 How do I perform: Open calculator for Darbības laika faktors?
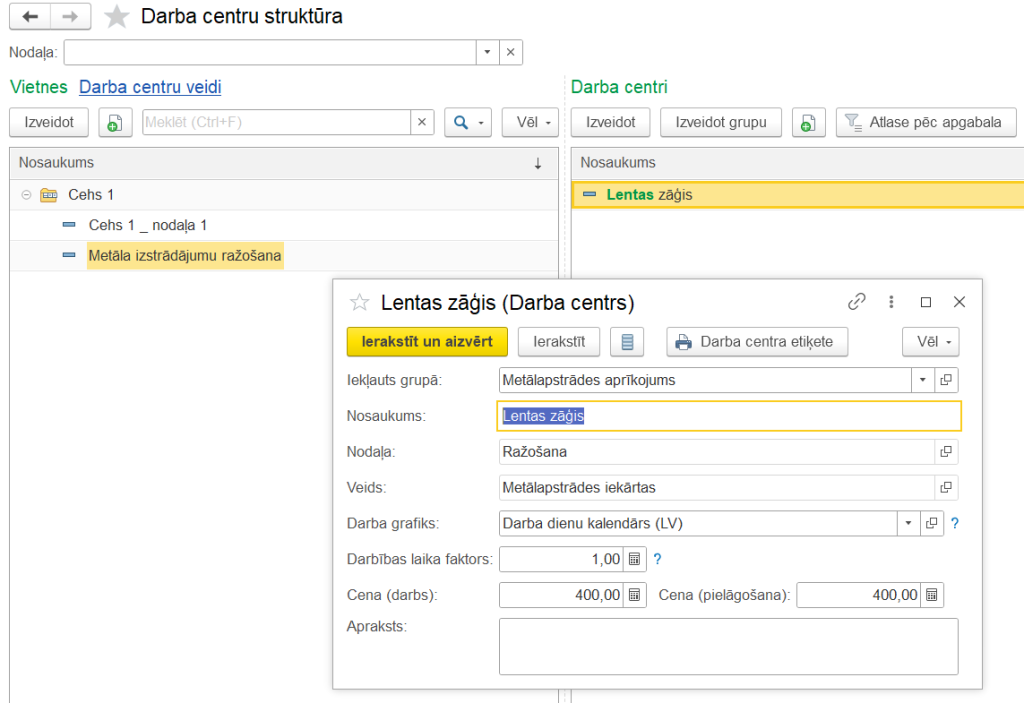pyautogui.click(x=634, y=559)
